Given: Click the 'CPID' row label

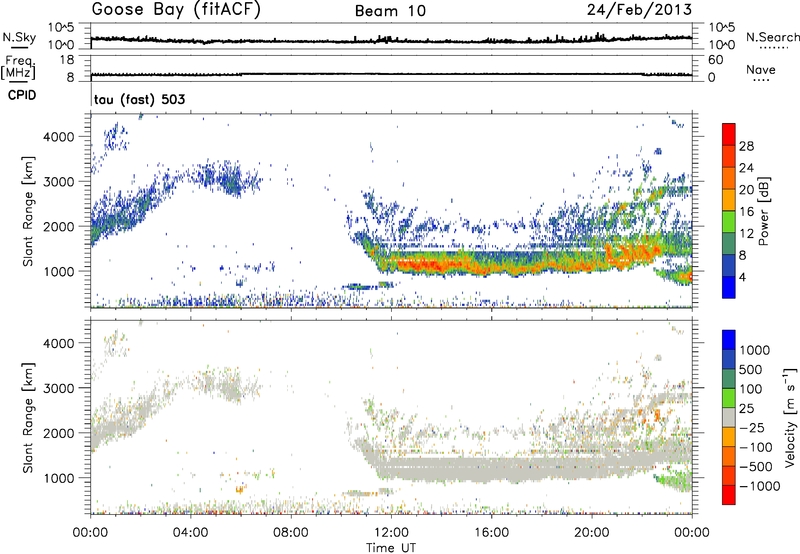Looking at the screenshot, I should [x=22, y=95].
